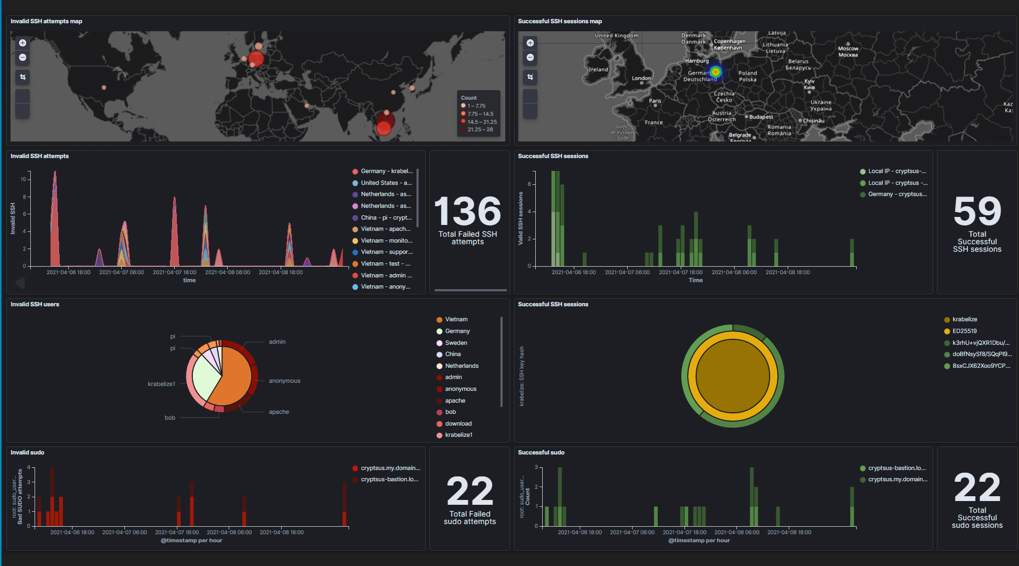Select 'cryptsus-bastion' in Successful sudo legend
Viewport: 1019px width, 566px height.
896,468
